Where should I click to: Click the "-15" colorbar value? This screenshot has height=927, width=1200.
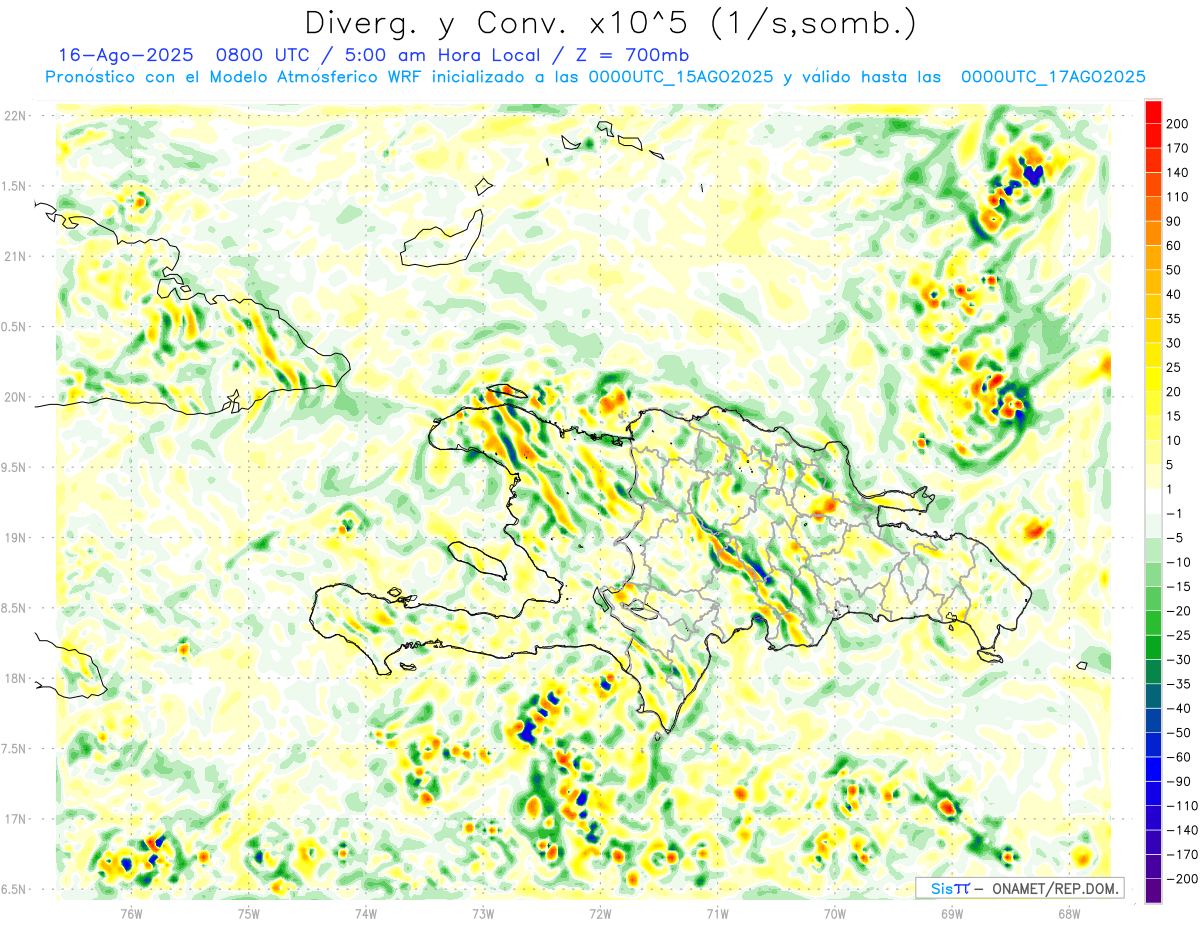pyautogui.click(x=1177, y=587)
